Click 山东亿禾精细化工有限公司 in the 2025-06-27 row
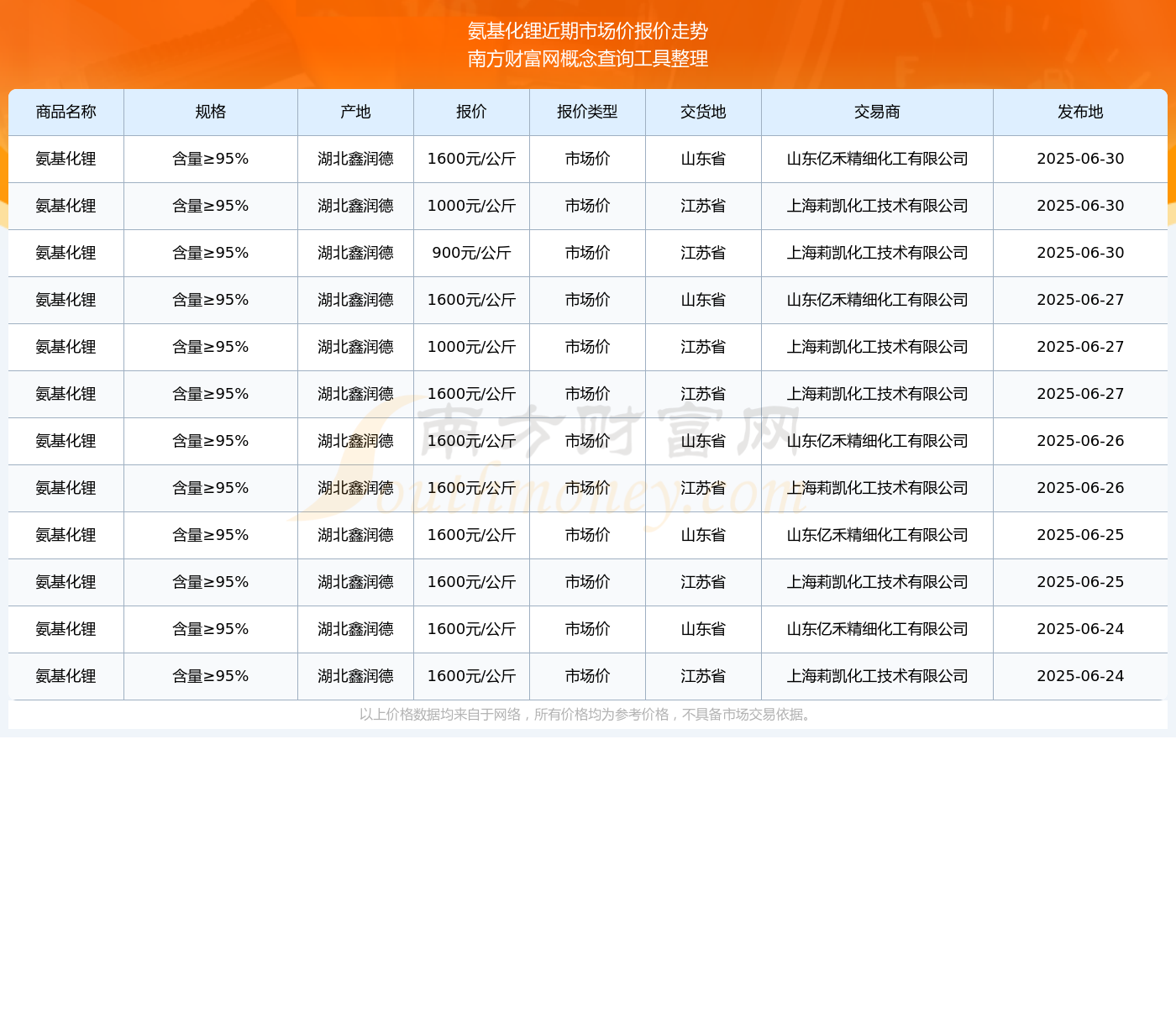This screenshot has height=1012, width=1176. tap(877, 300)
